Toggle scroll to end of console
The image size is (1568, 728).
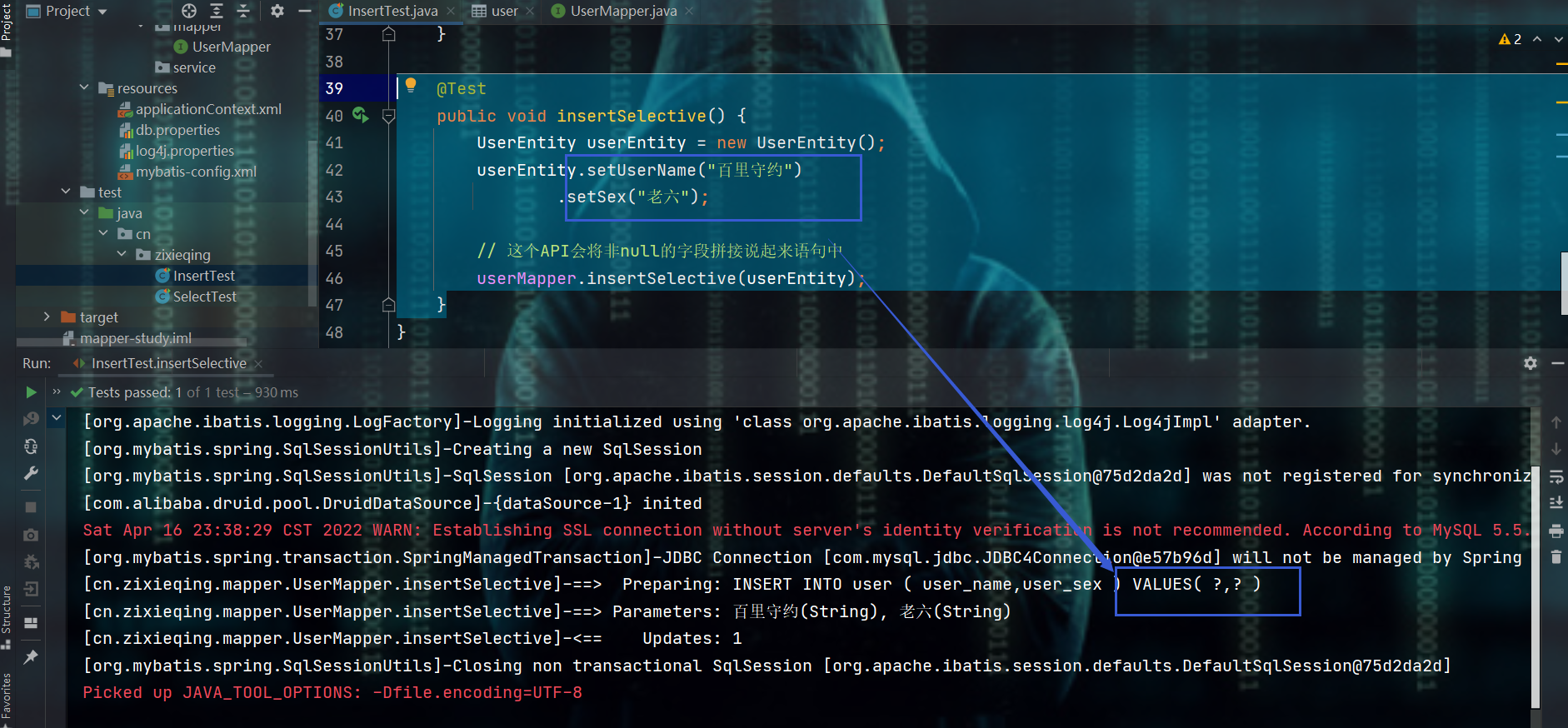(x=1556, y=502)
